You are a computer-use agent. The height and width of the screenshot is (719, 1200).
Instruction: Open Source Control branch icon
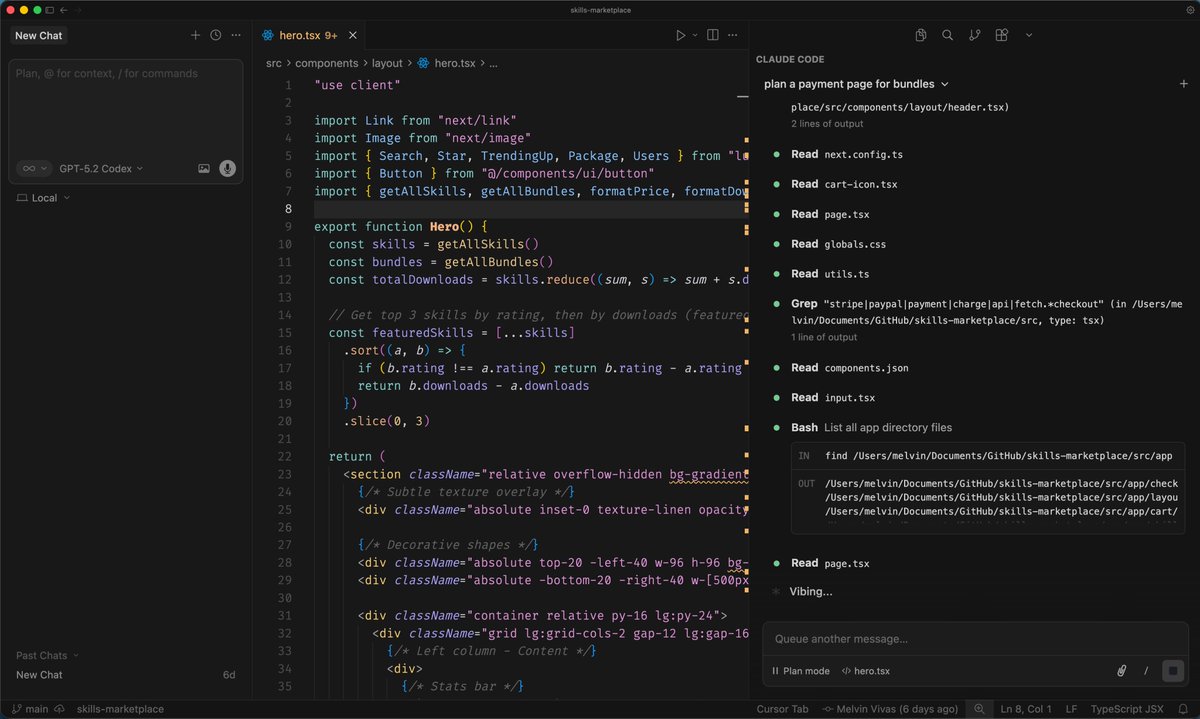point(974,35)
